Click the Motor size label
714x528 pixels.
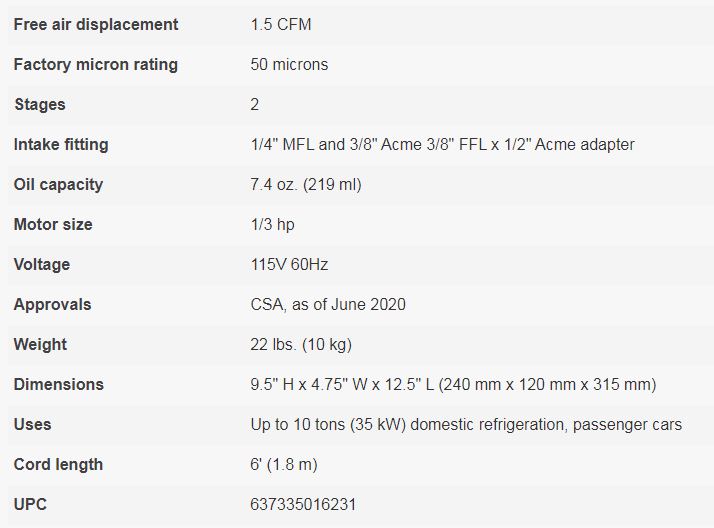click(53, 224)
